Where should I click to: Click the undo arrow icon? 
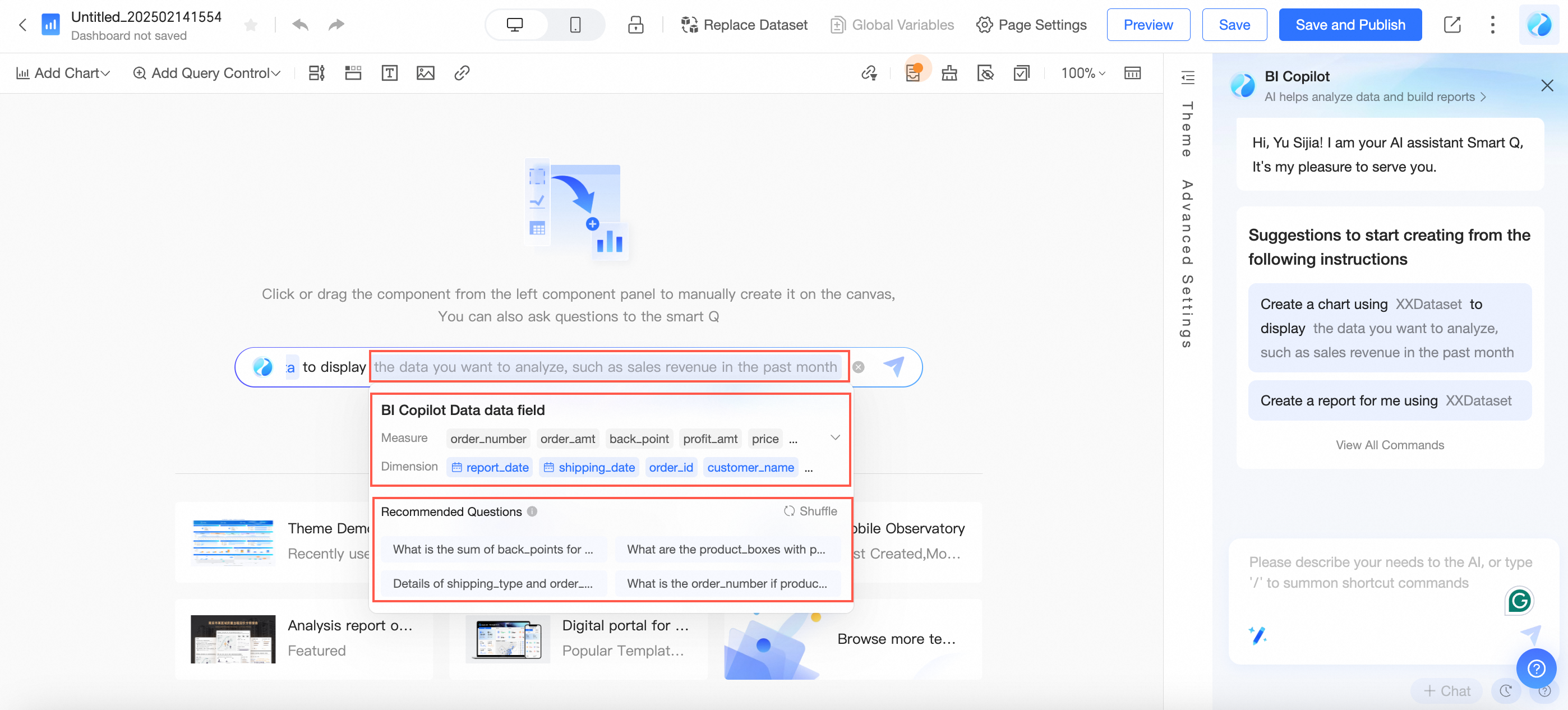pyautogui.click(x=300, y=25)
